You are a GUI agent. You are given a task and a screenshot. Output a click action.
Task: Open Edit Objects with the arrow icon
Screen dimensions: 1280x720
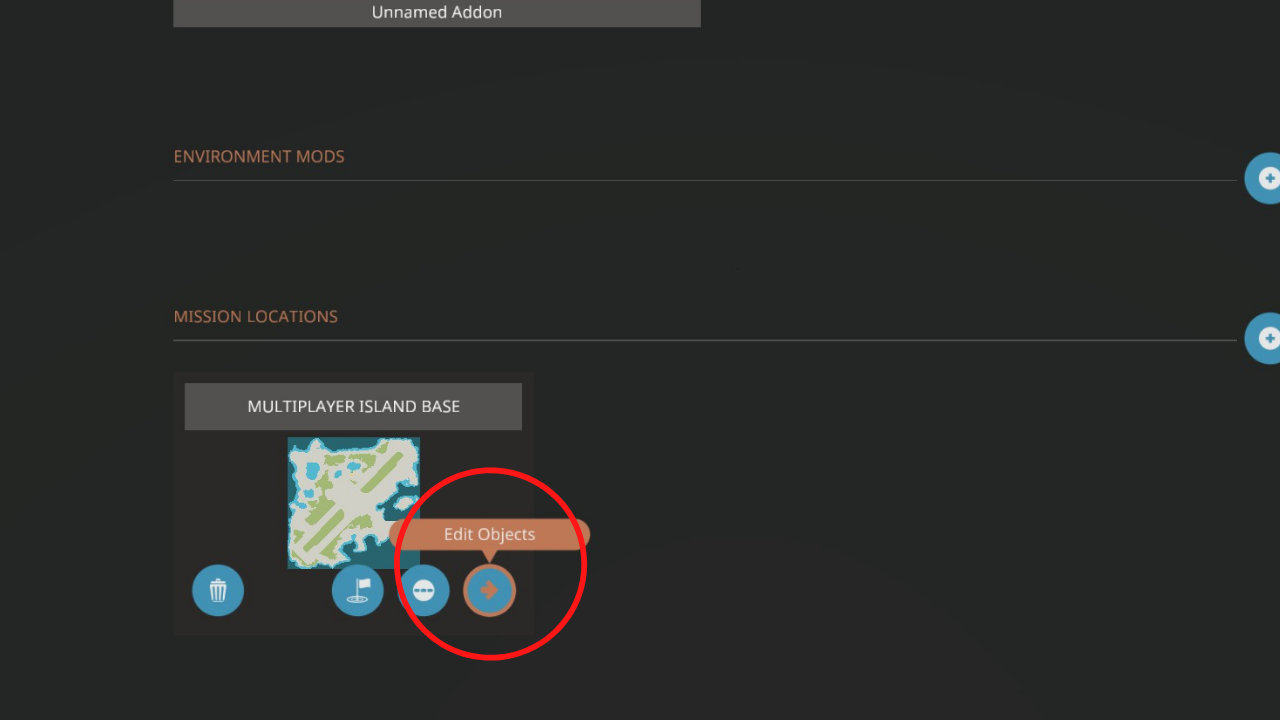[489, 590]
